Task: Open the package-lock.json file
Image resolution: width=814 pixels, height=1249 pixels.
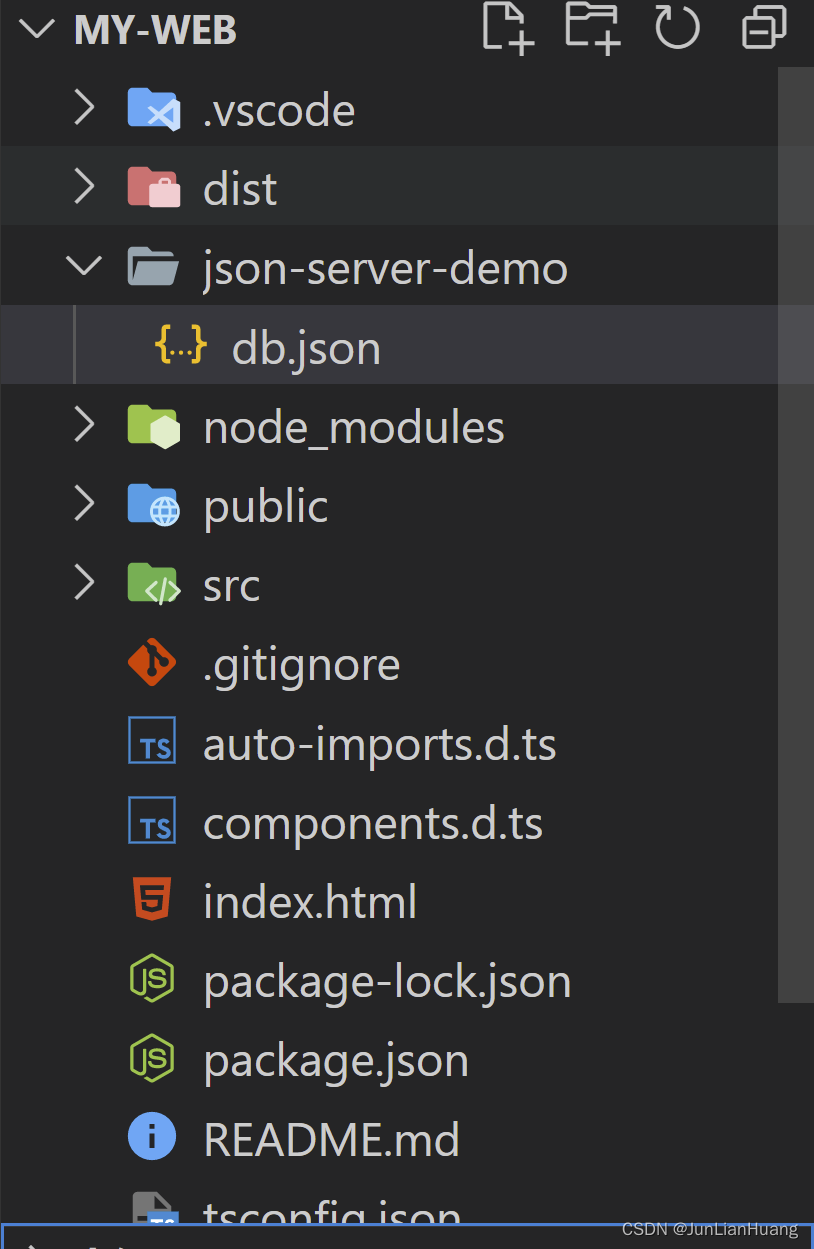Action: pos(387,982)
